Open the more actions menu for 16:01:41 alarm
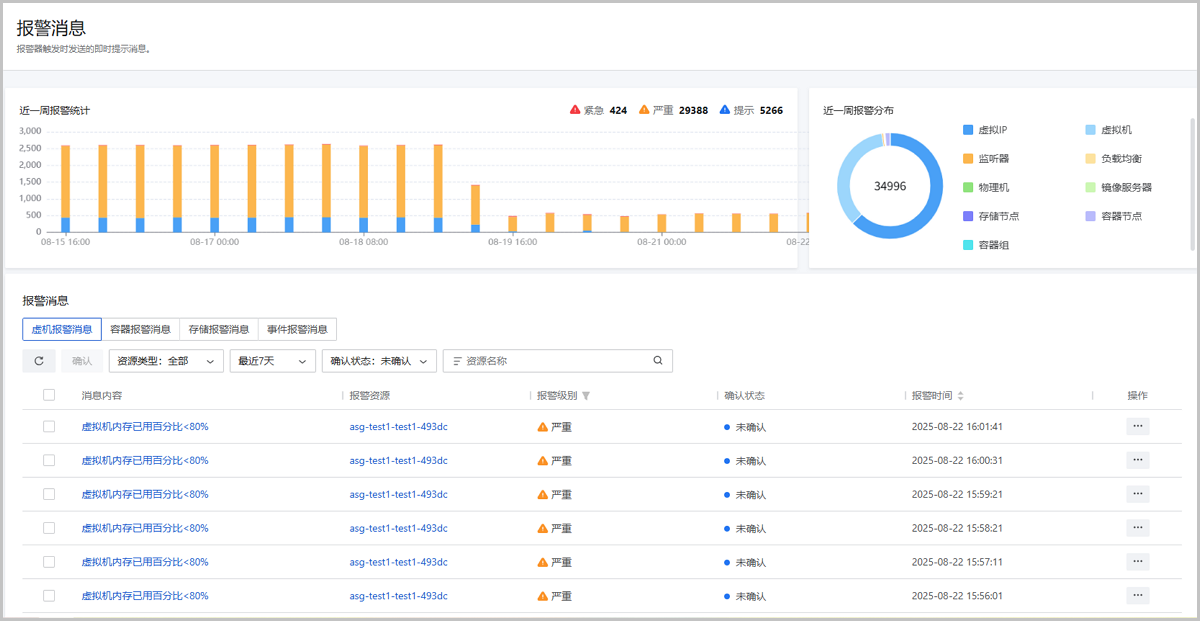Screen dimensions: 1200x621 click(x=1137, y=427)
